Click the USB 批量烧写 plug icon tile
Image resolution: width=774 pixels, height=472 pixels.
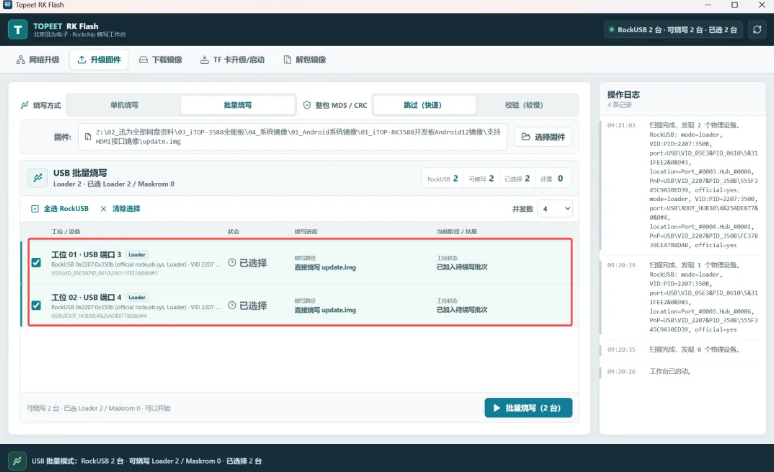pos(38,178)
